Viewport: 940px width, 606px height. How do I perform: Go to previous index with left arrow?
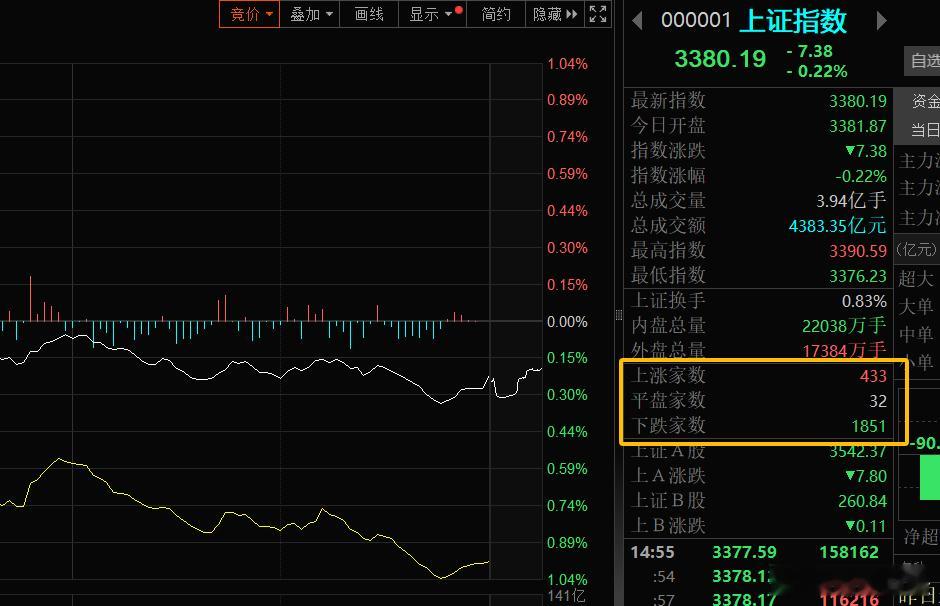coord(637,21)
